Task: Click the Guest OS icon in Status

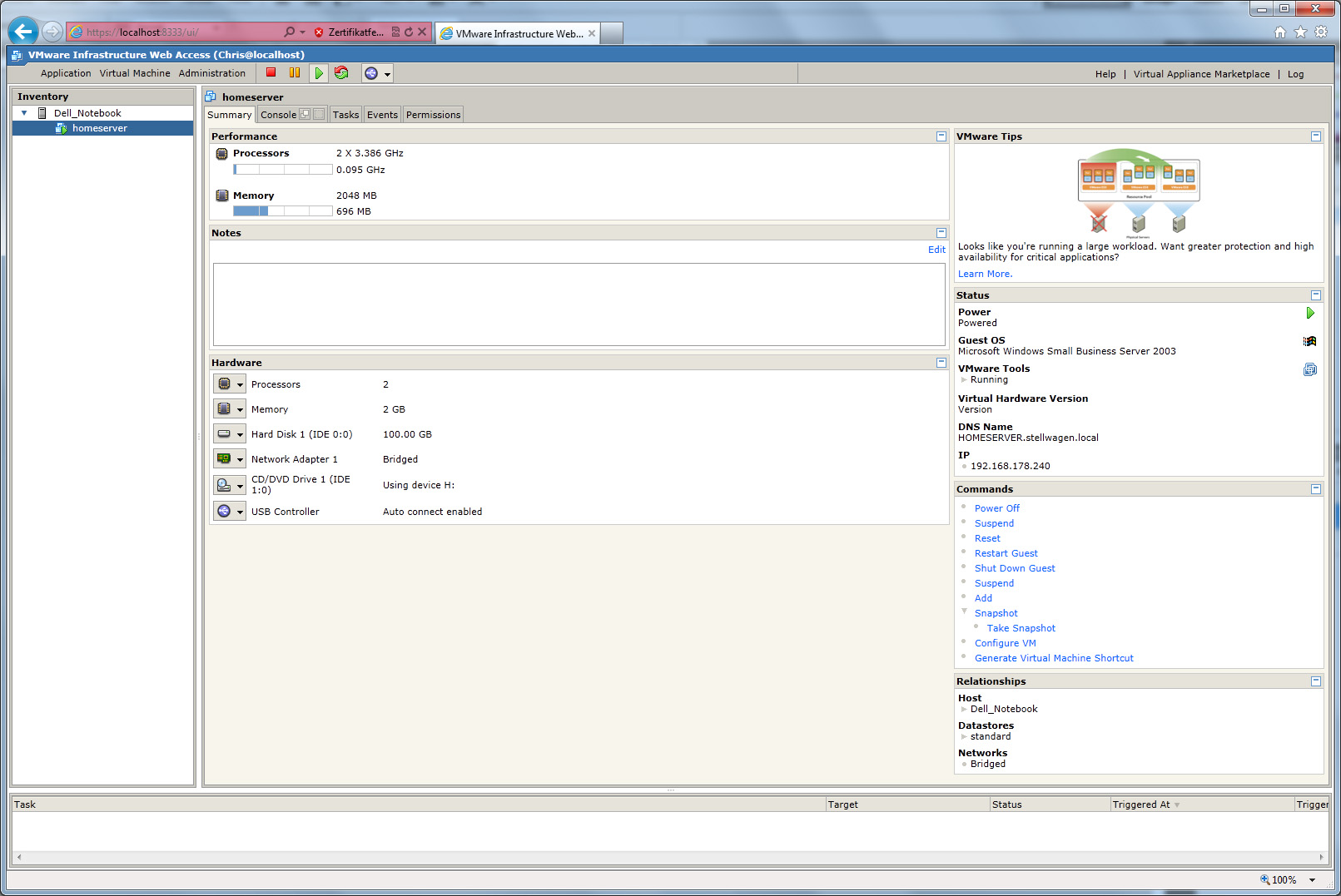Action: 1309,341
